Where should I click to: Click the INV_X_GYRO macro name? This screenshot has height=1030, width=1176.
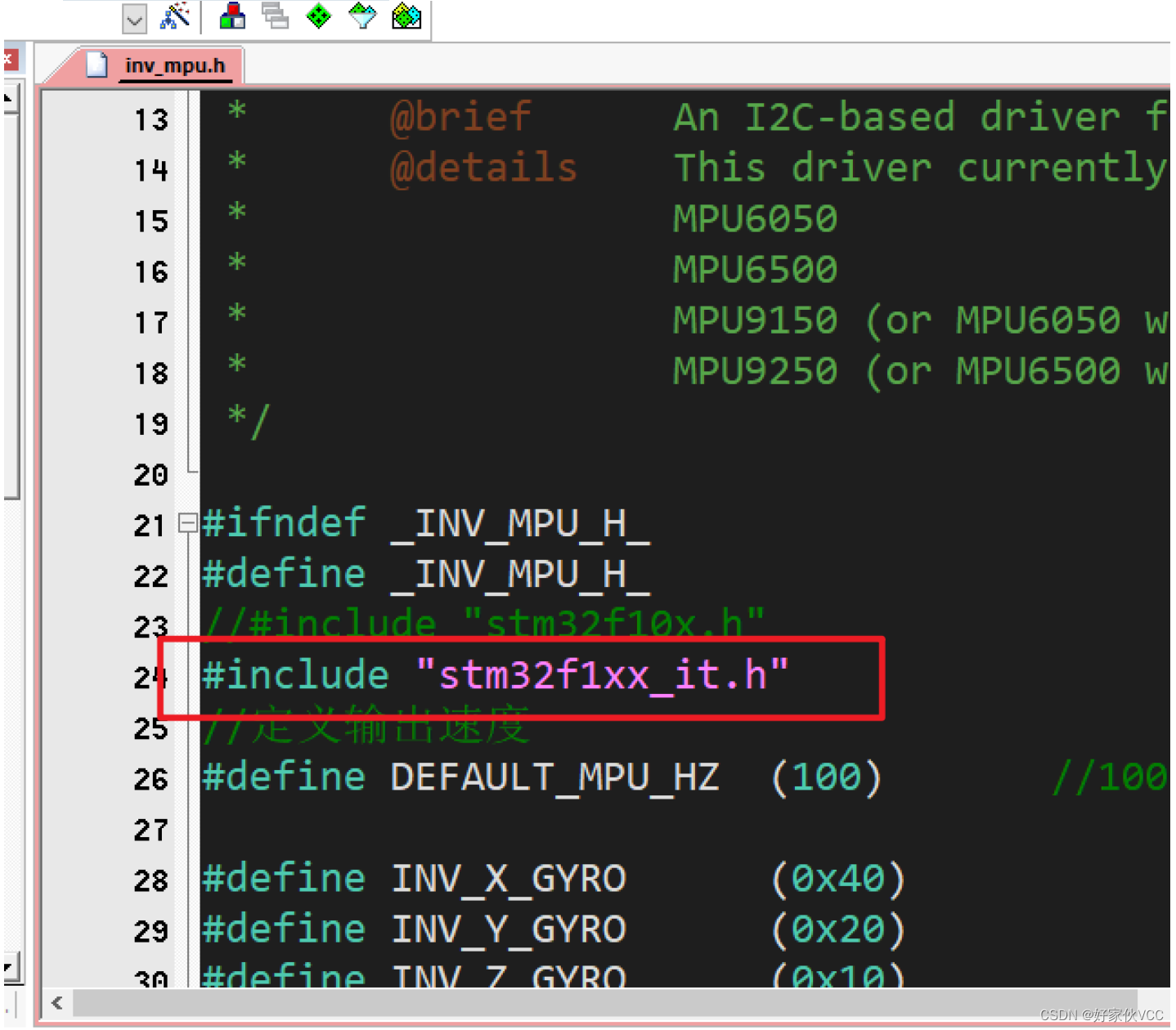509,879
